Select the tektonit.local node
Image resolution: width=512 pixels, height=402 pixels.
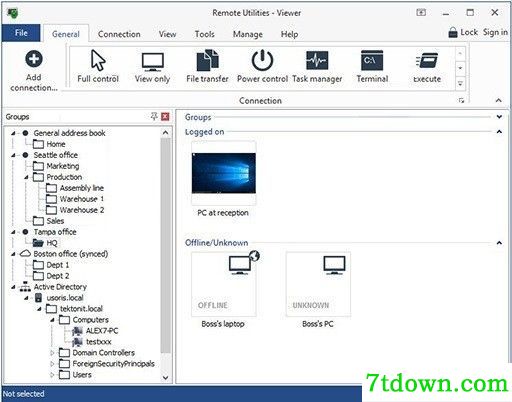pyautogui.click(x=74, y=309)
